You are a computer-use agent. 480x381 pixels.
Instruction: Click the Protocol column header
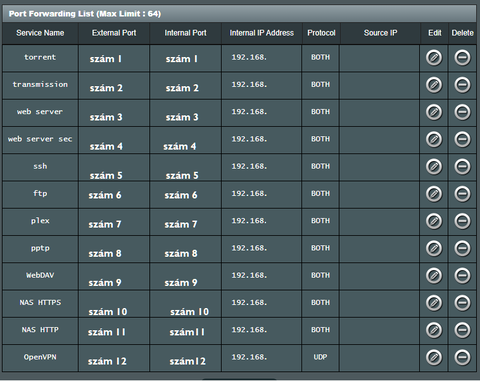(321, 33)
